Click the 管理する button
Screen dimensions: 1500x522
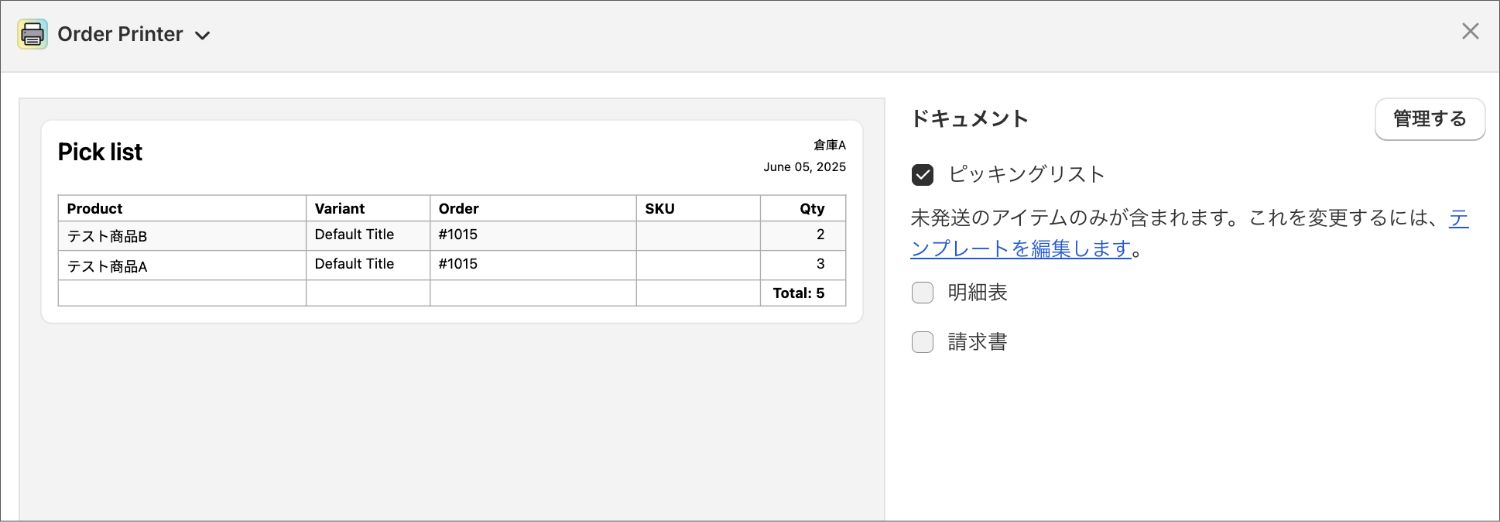point(1430,119)
